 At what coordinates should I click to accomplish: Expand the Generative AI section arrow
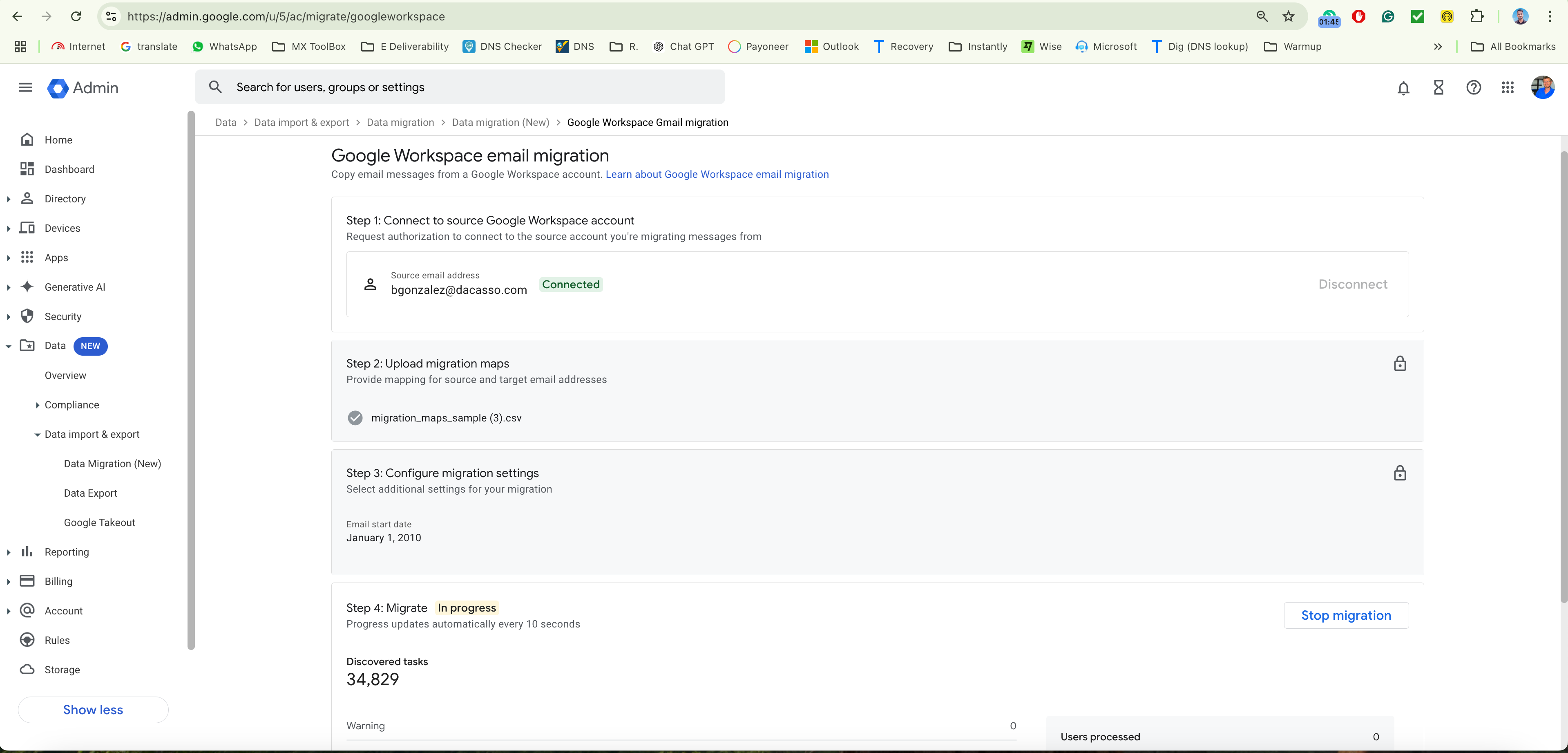[x=9, y=287]
